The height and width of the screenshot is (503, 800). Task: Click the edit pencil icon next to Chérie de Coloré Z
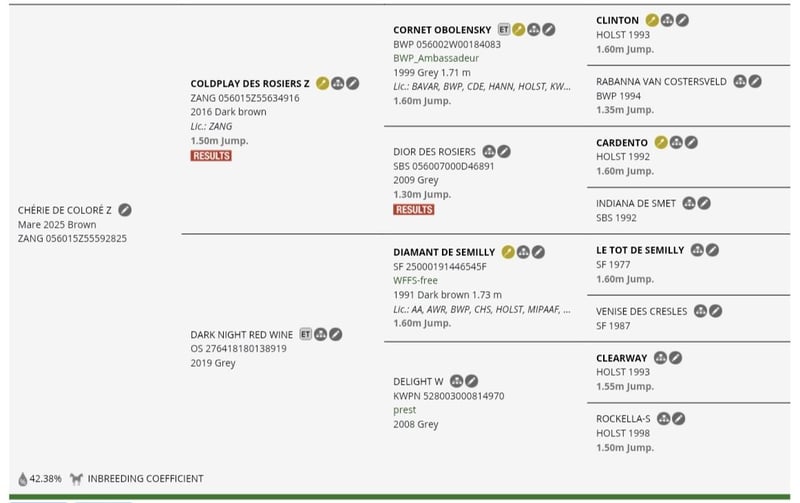tap(125, 210)
